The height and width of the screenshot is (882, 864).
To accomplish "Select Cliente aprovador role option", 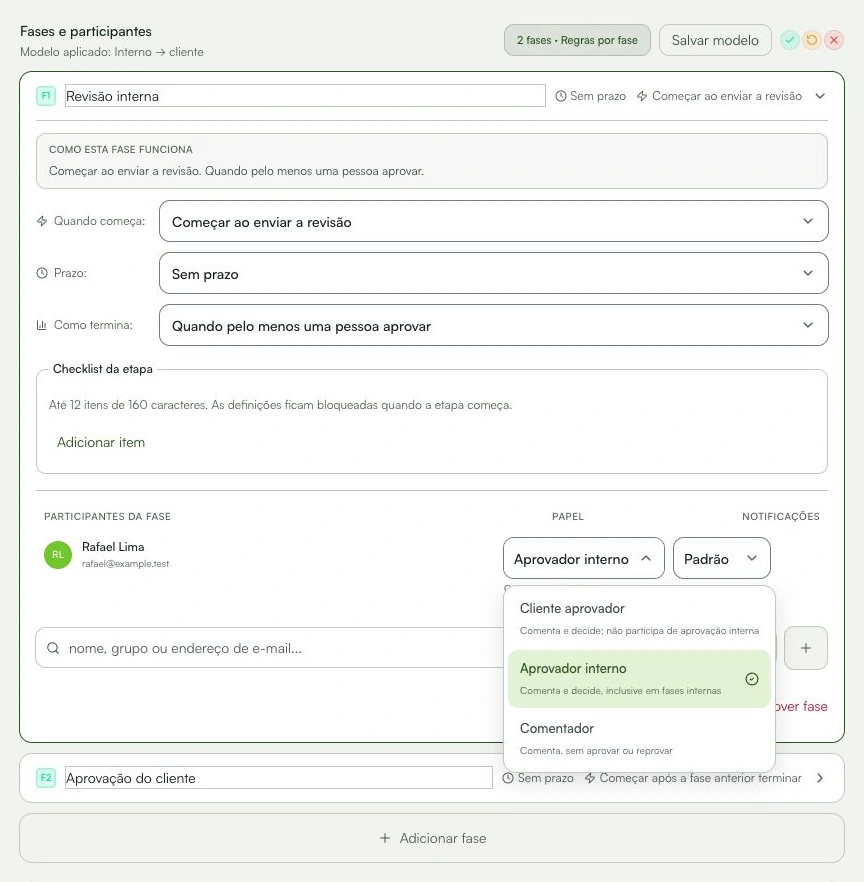I will tap(639, 619).
